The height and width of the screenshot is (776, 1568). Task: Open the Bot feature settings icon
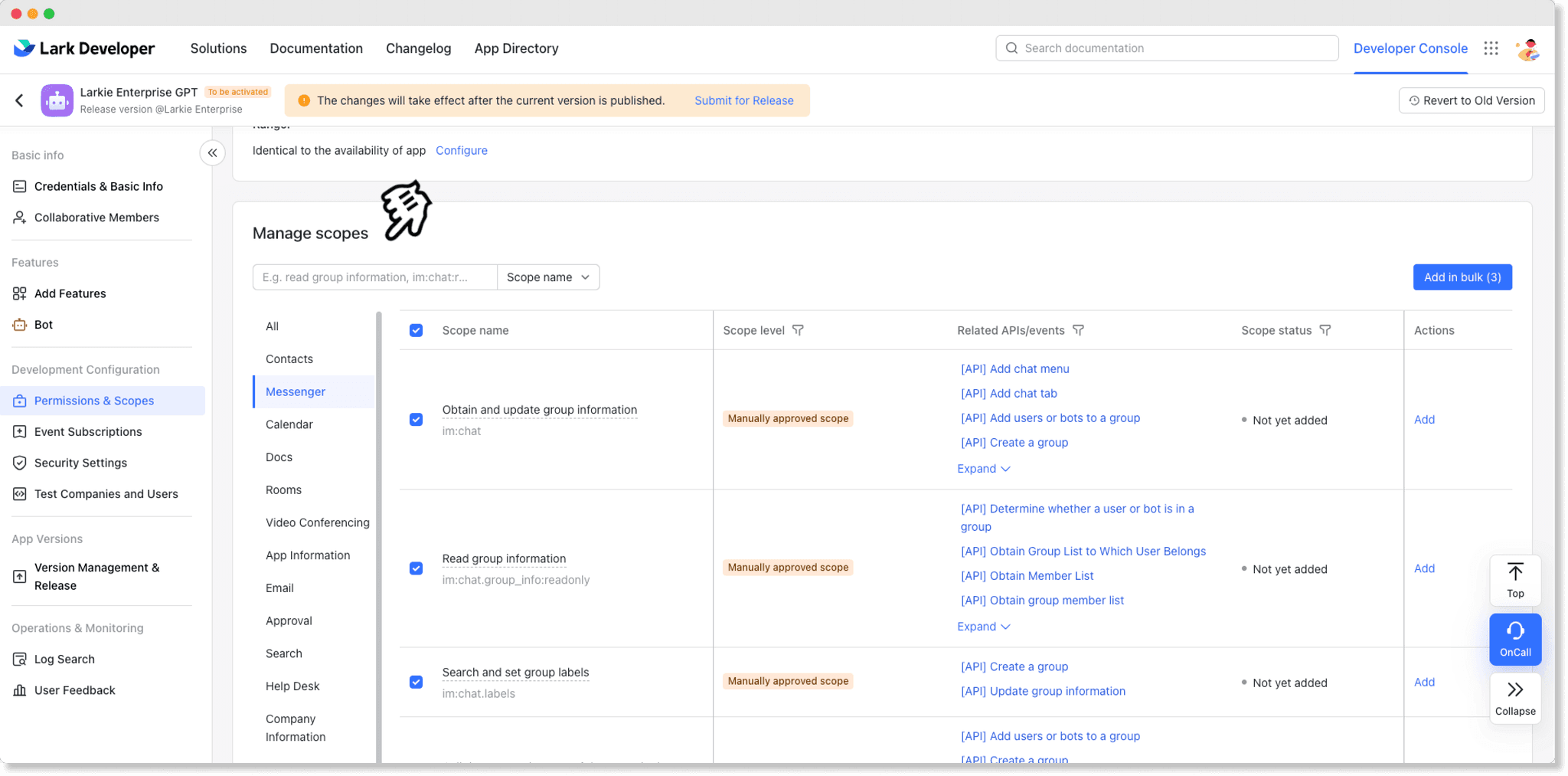coord(19,324)
